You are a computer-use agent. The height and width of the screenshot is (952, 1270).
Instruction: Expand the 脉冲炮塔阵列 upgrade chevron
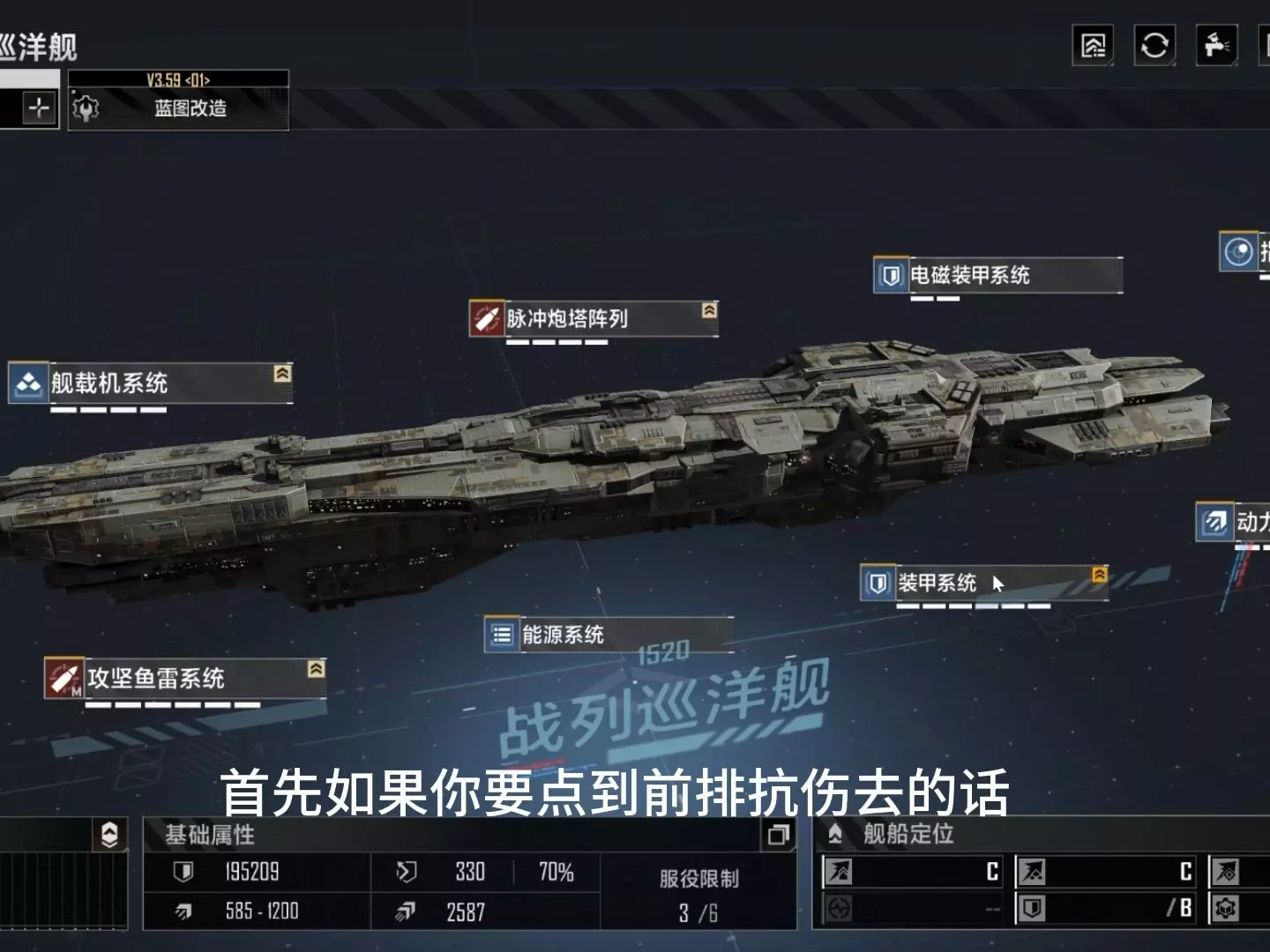709,310
